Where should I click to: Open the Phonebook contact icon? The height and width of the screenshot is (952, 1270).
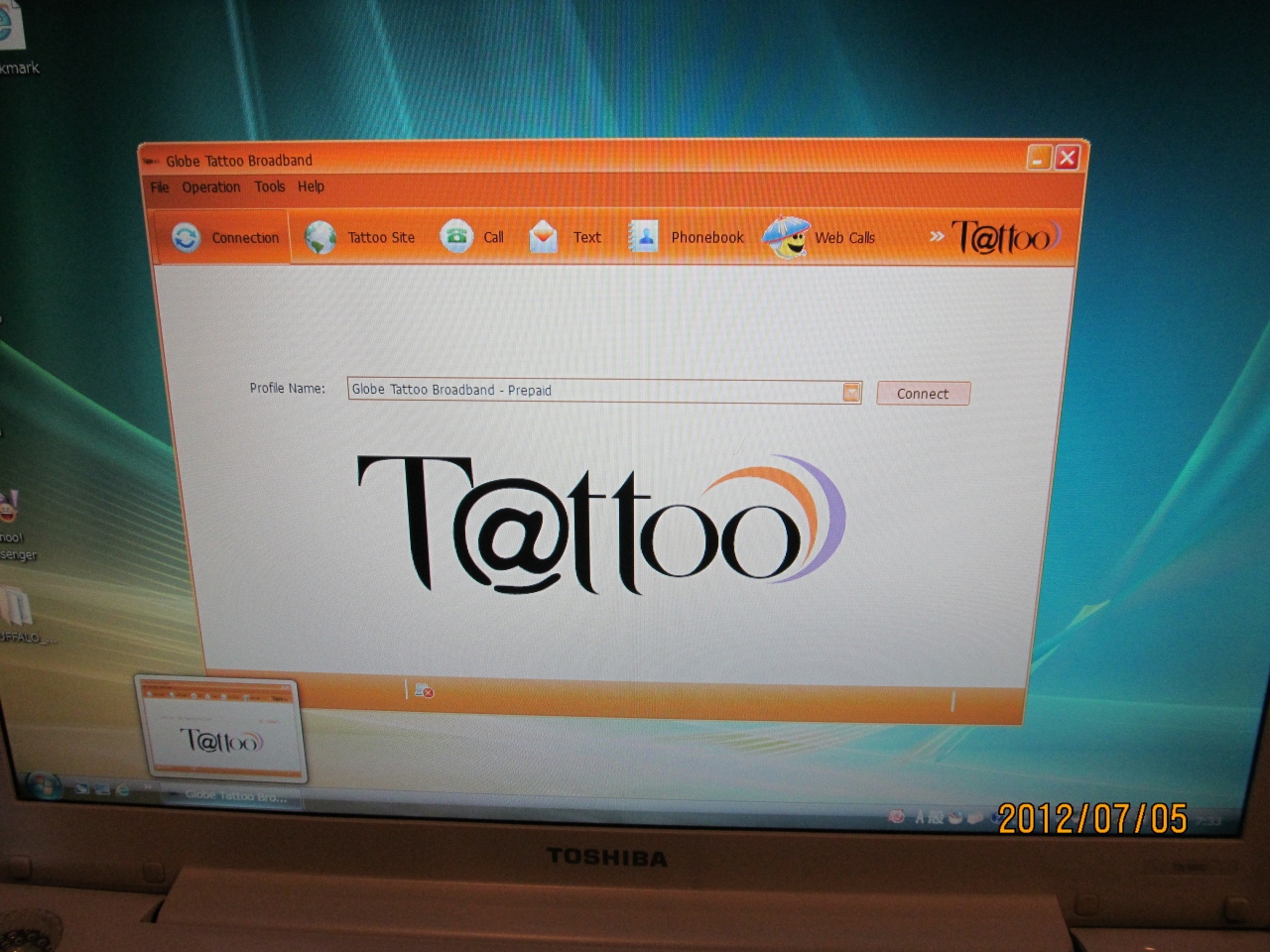click(644, 236)
